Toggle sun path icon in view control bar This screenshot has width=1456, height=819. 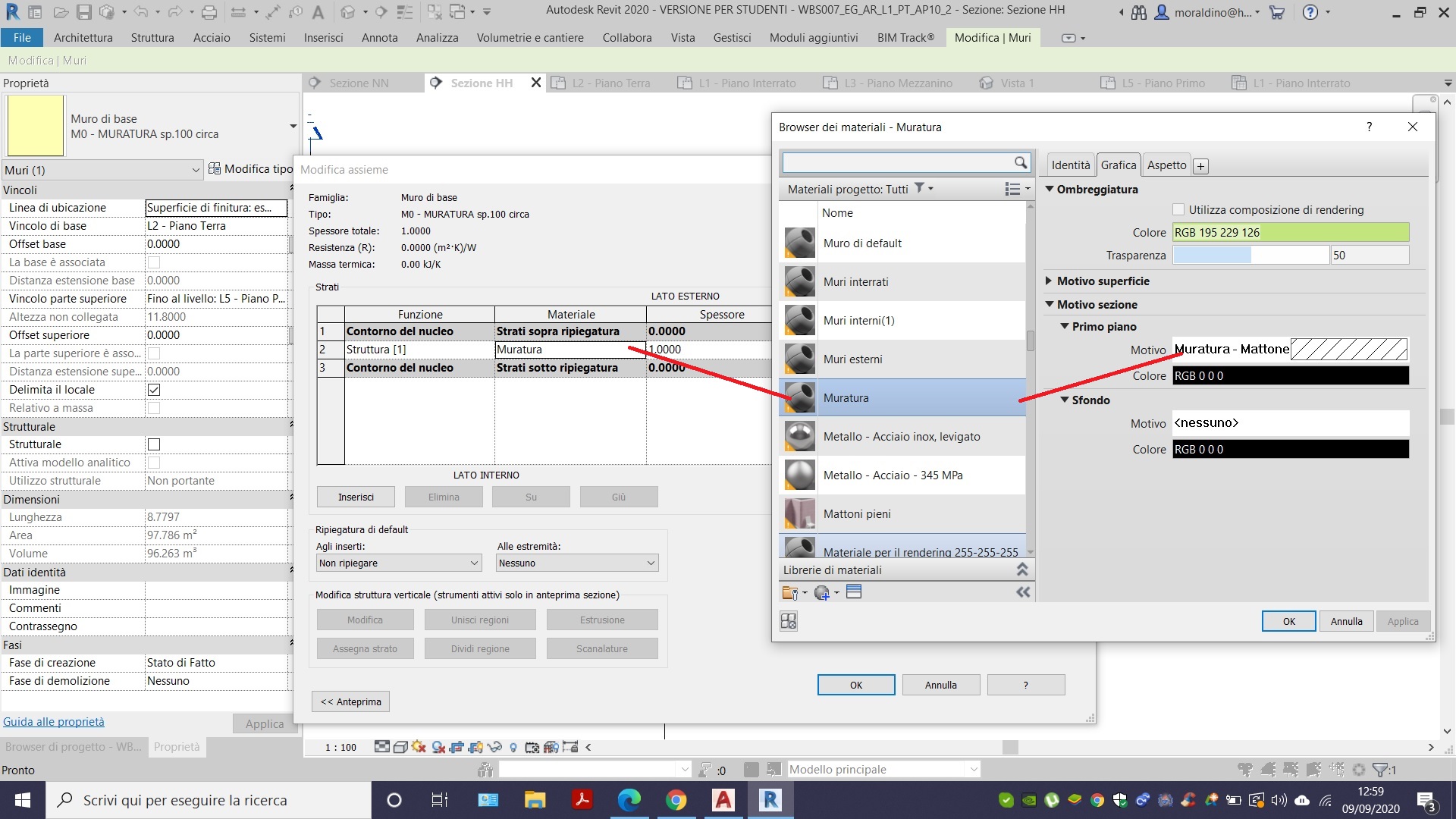coord(419,747)
